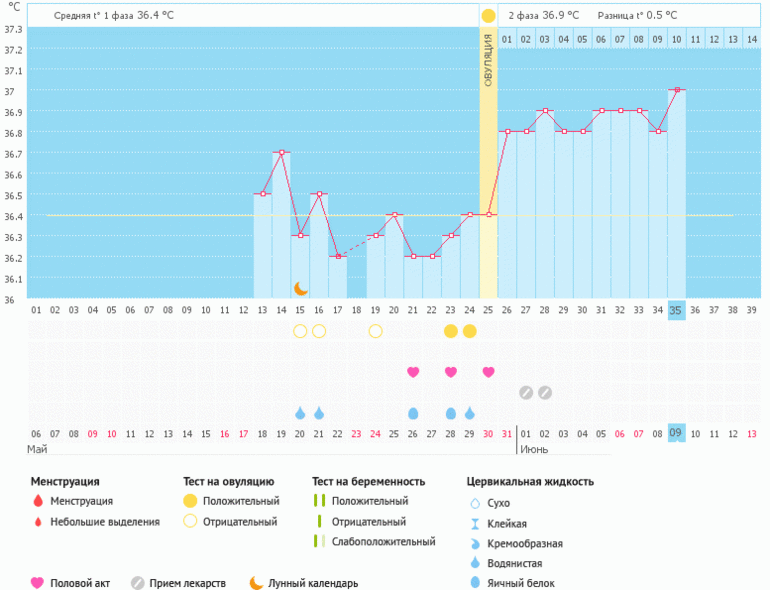Screen dimensions: 770x590
Task: Select the highlighted cycle day 35 cell
Action: tap(676, 310)
